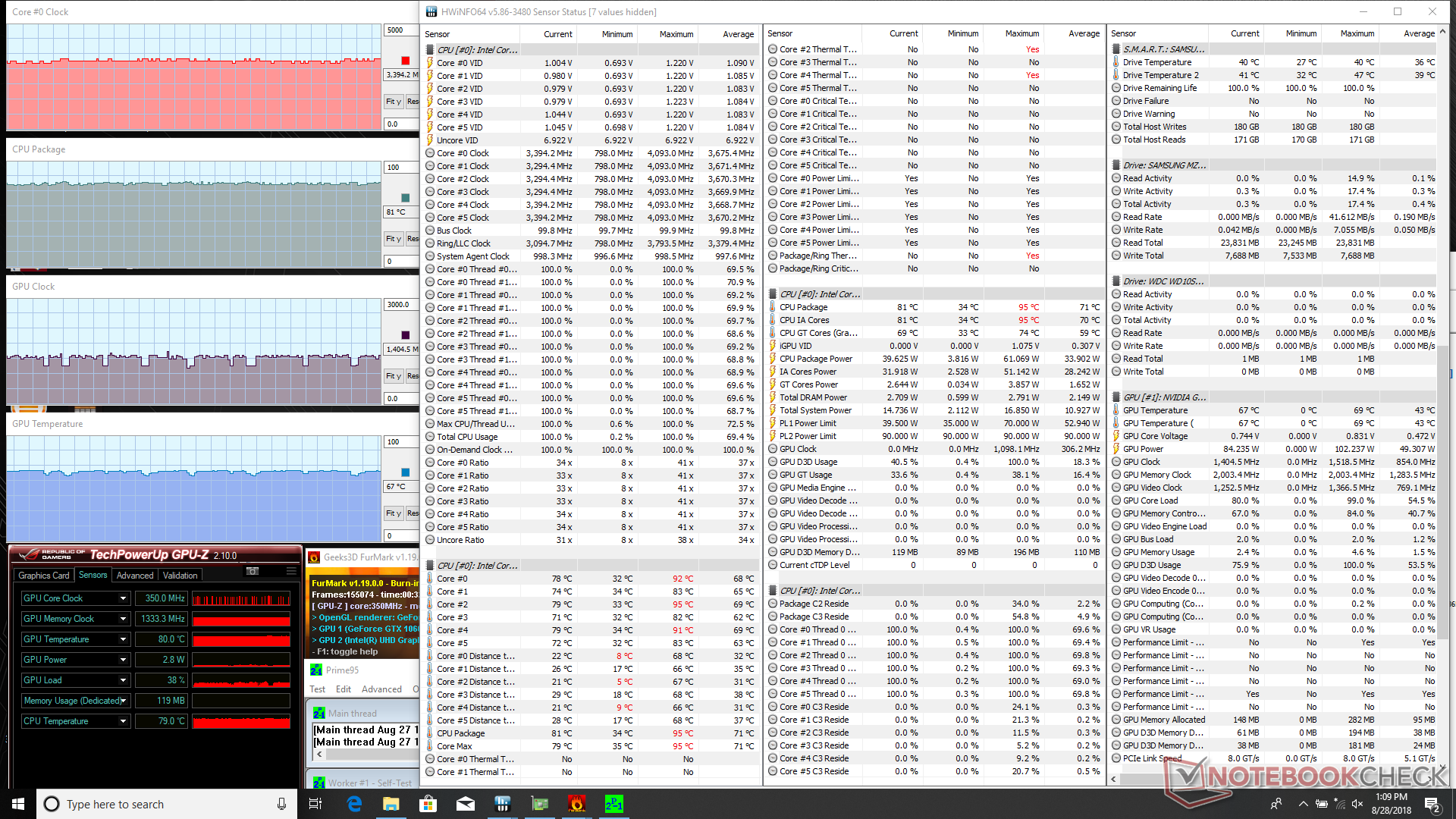This screenshot has width=1456, height=819.
Task: Click Task View taskbar icon
Action: click(316, 804)
